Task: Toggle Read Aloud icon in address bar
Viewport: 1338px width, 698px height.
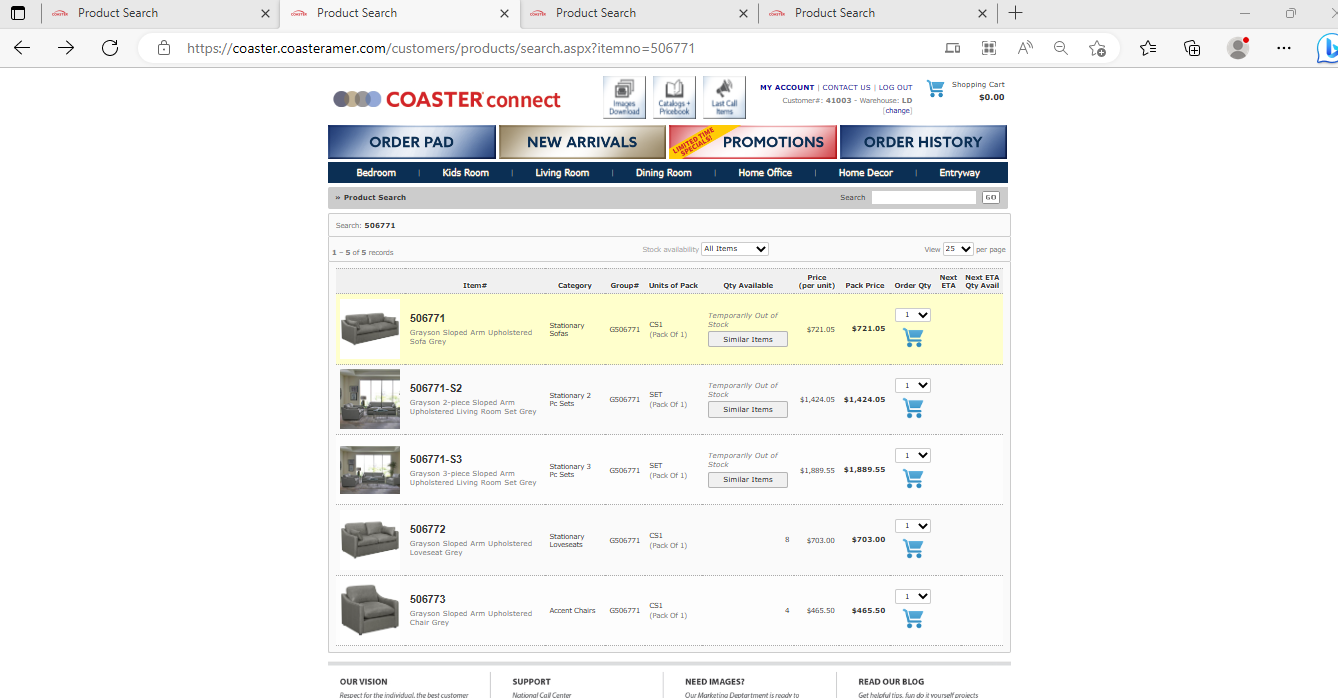Action: coord(1025,48)
